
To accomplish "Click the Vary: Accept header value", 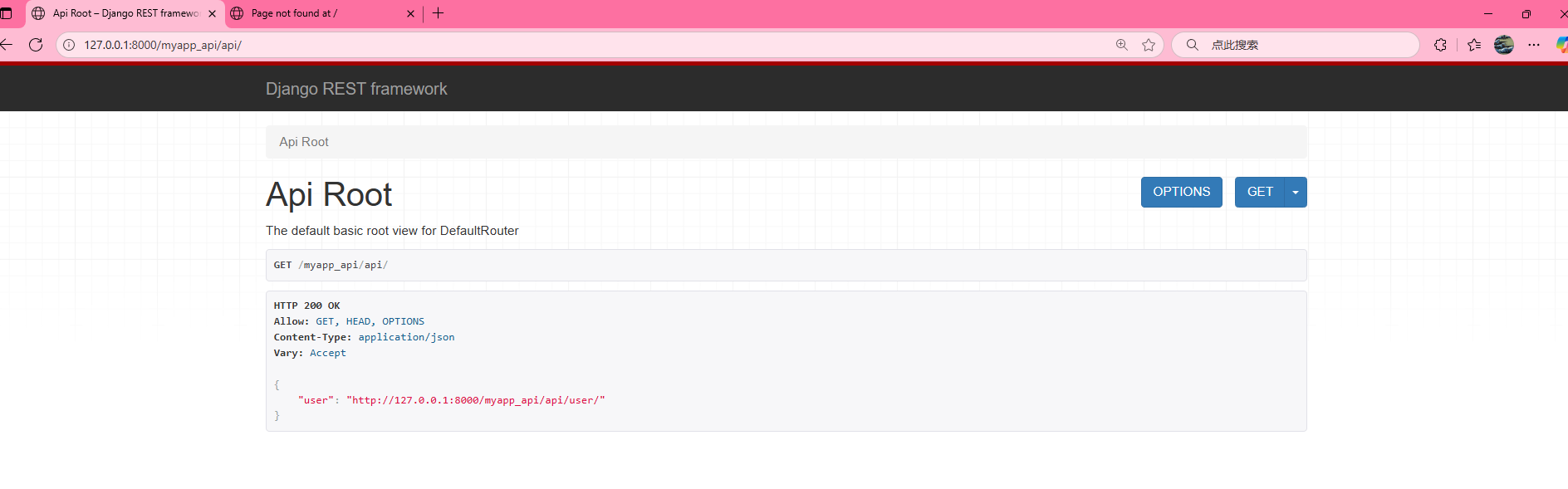I will [328, 353].
